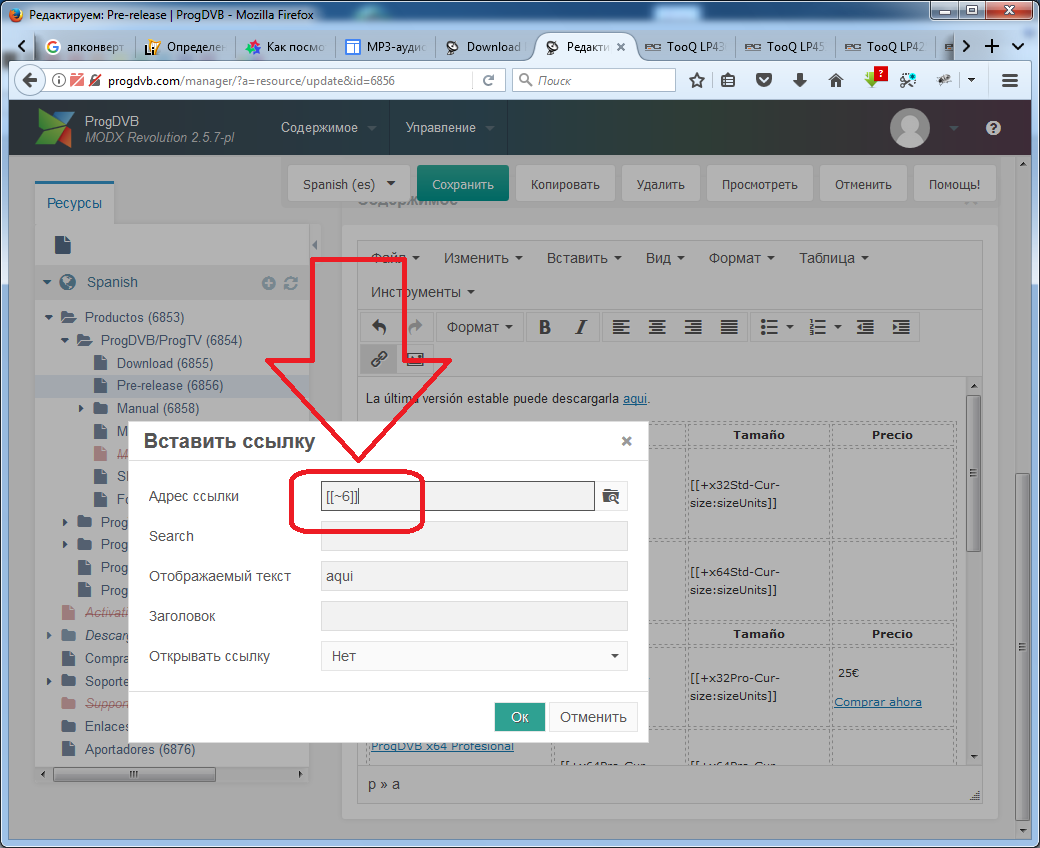
Task: Click the insert link chain icon
Action: click(x=379, y=359)
